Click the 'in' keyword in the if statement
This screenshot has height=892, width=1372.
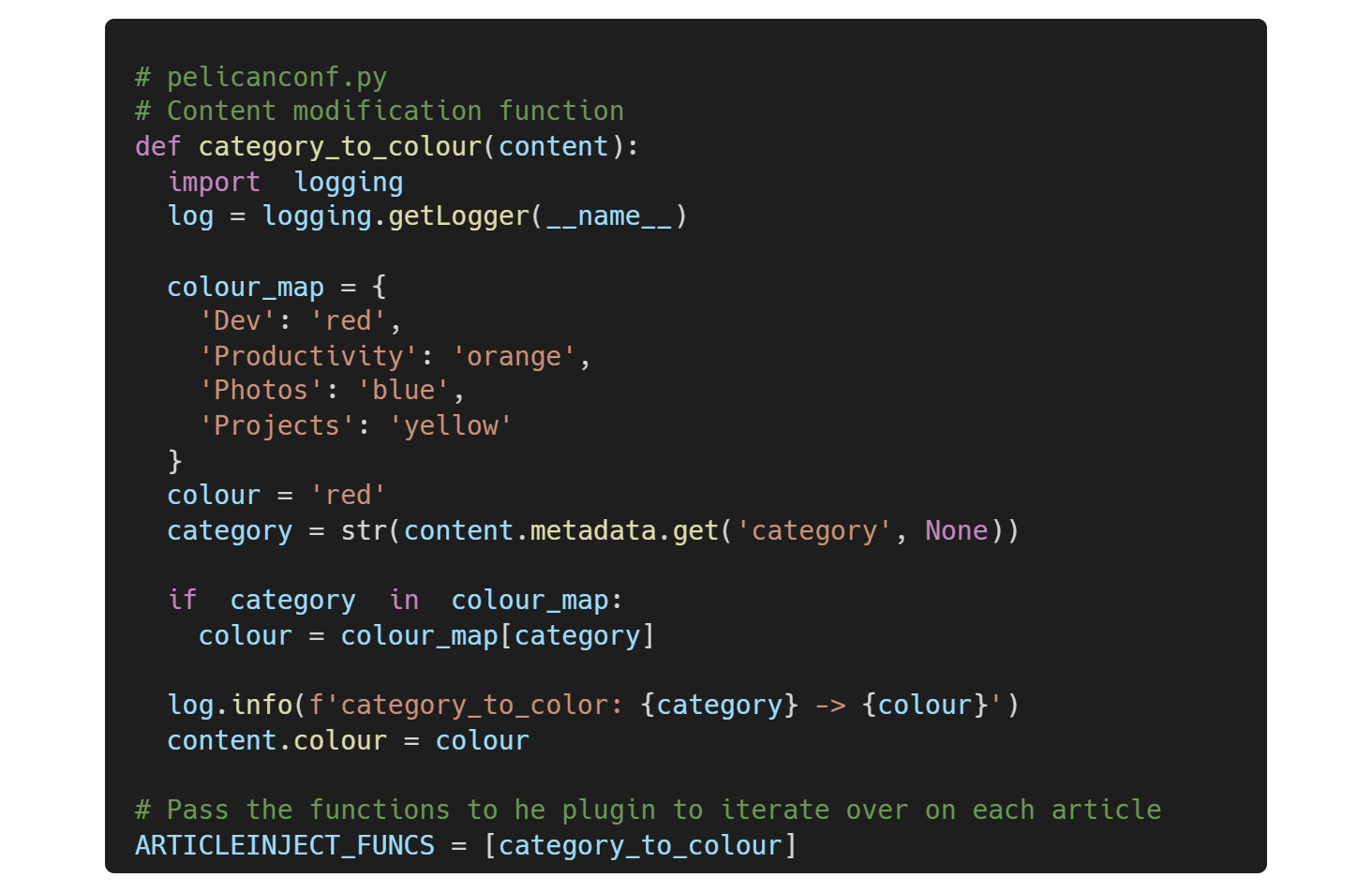(x=404, y=601)
